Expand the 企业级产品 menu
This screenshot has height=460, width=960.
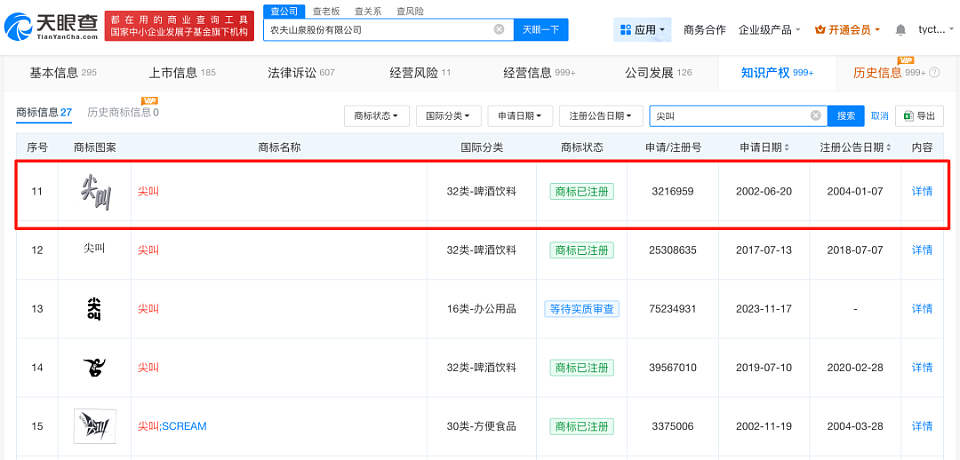point(770,30)
